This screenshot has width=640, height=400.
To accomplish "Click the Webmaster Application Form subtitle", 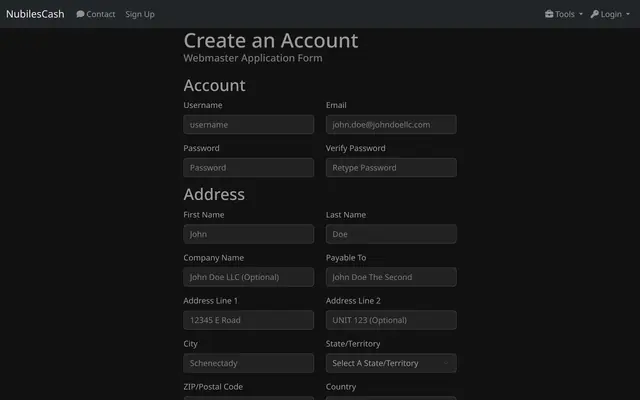I will [x=253, y=58].
